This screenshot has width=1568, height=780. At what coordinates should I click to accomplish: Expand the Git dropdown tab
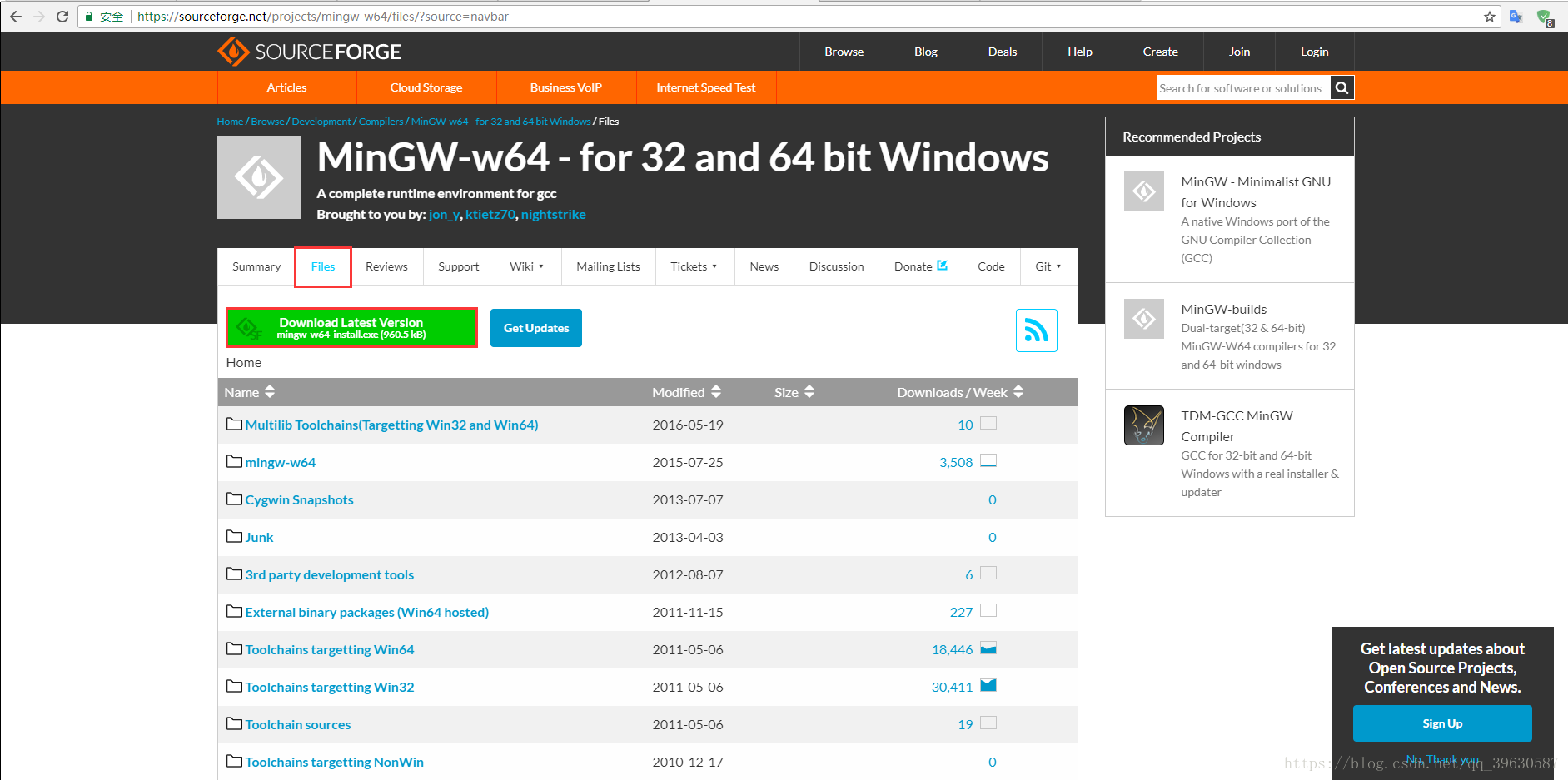(1048, 266)
